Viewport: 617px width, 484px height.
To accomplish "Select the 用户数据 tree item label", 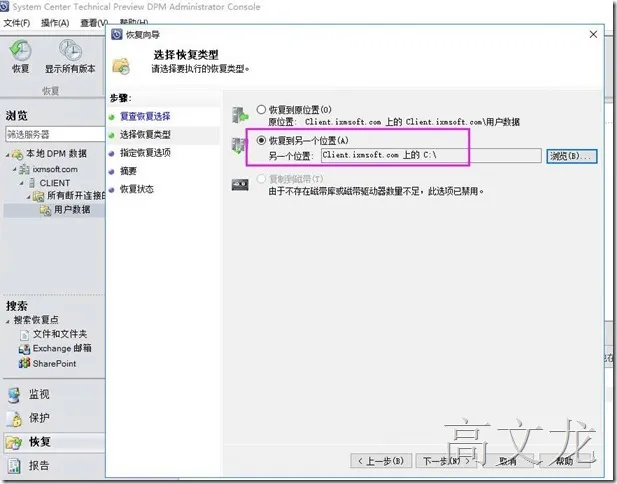I will coord(72,209).
